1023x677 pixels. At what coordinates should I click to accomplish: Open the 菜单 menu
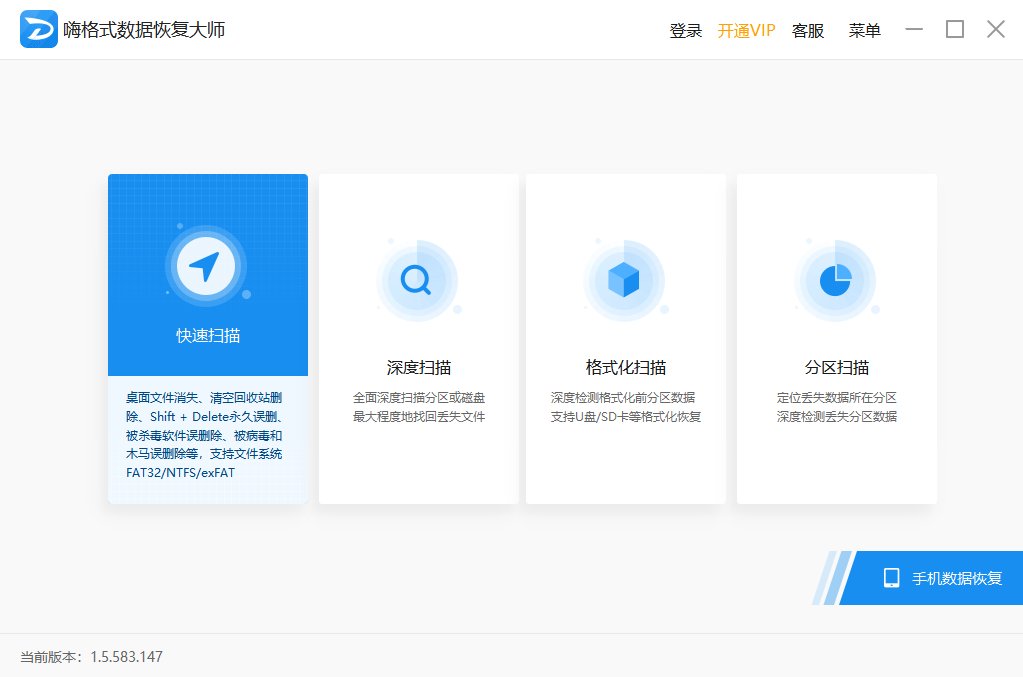click(x=864, y=30)
